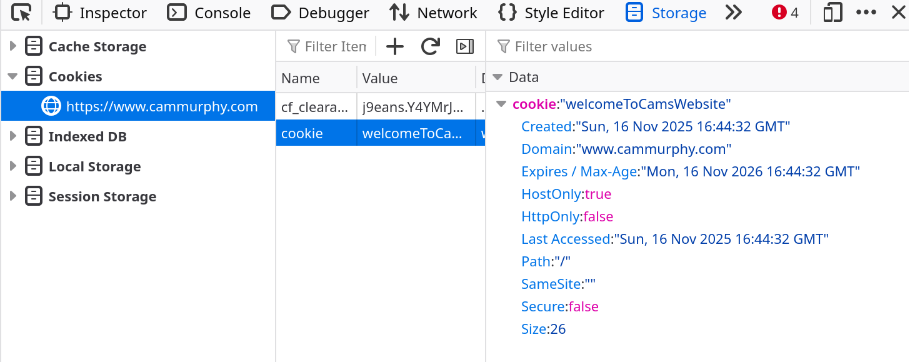This screenshot has width=909, height=362.
Task: Click the Last Accessed date line
Action: coord(675,239)
